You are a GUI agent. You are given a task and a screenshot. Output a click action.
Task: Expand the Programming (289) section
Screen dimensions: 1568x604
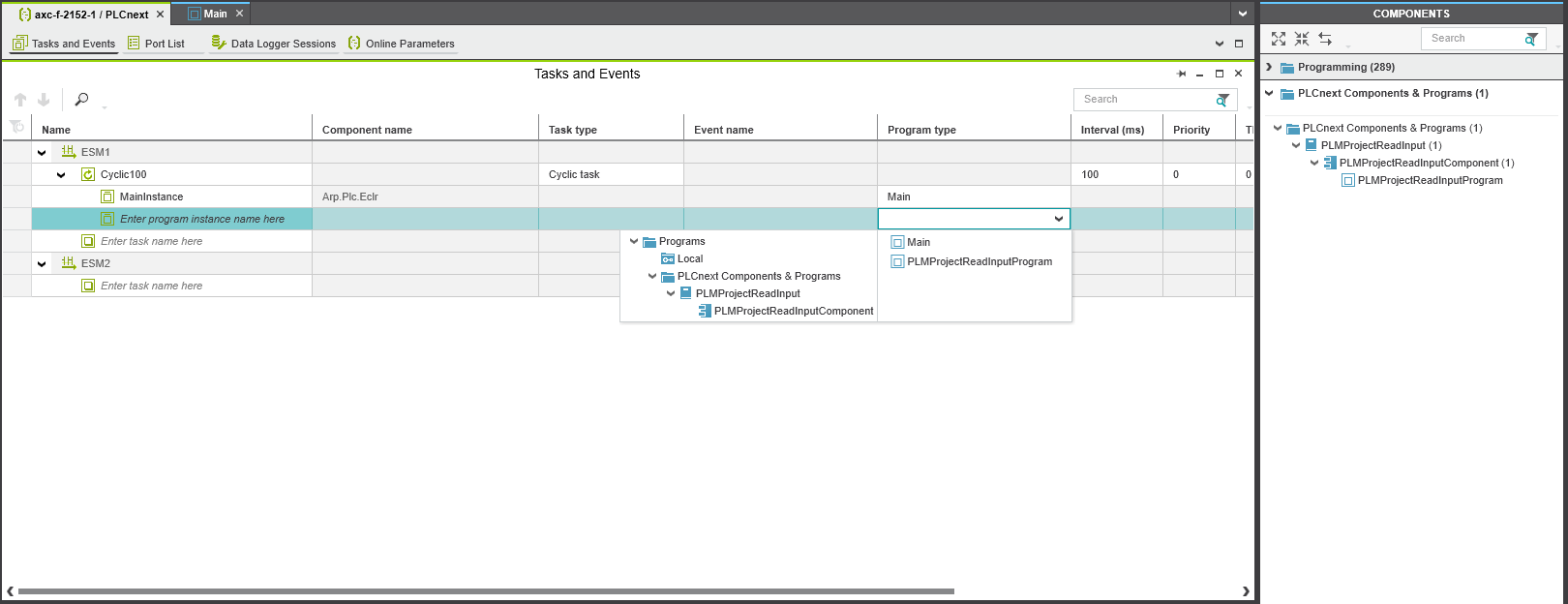(x=1269, y=67)
